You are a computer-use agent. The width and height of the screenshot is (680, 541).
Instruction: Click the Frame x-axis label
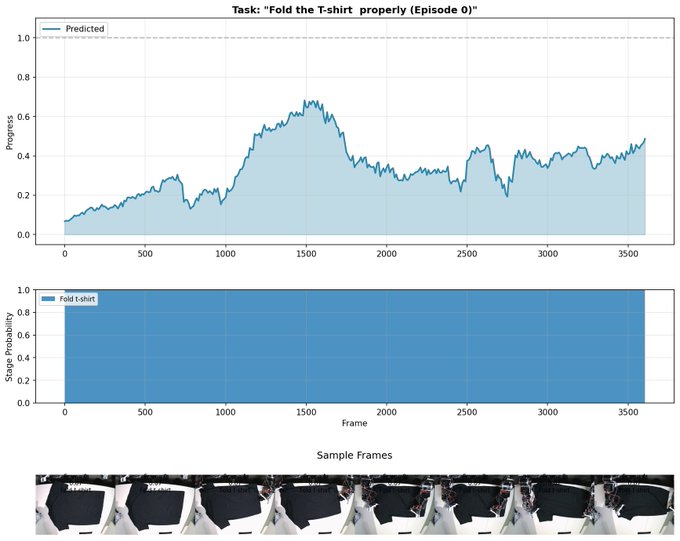[354, 423]
